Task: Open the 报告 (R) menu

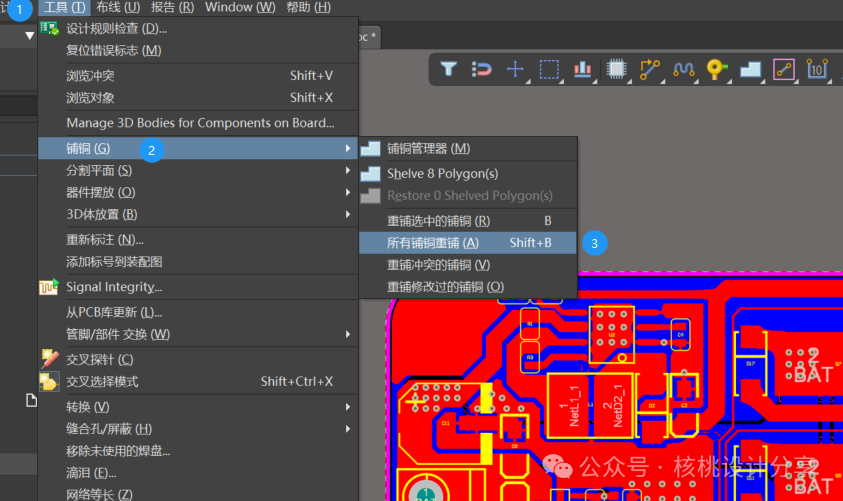Action: click(x=172, y=7)
